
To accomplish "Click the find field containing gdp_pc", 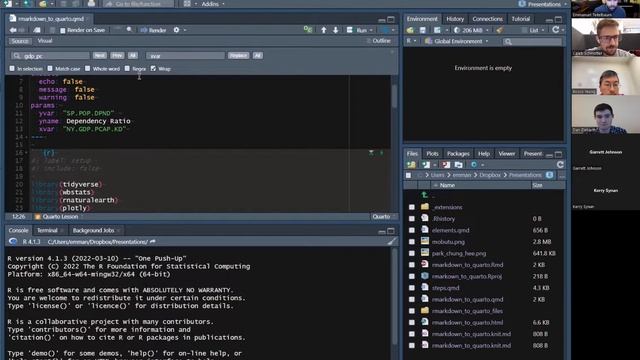I will tap(50, 56).
